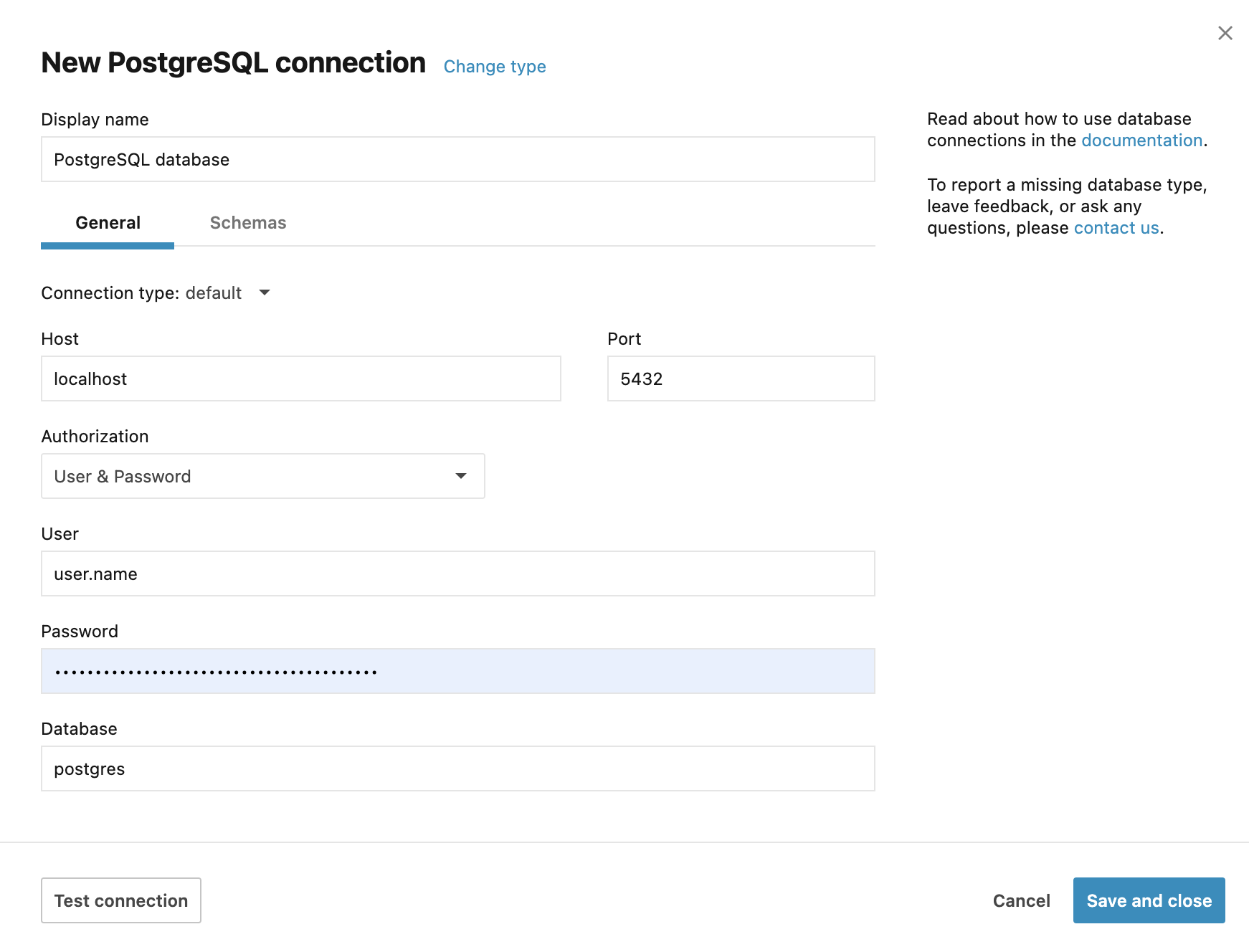The image size is (1249, 952).
Task: Click the Change type link
Action: (x=495, y=66)
